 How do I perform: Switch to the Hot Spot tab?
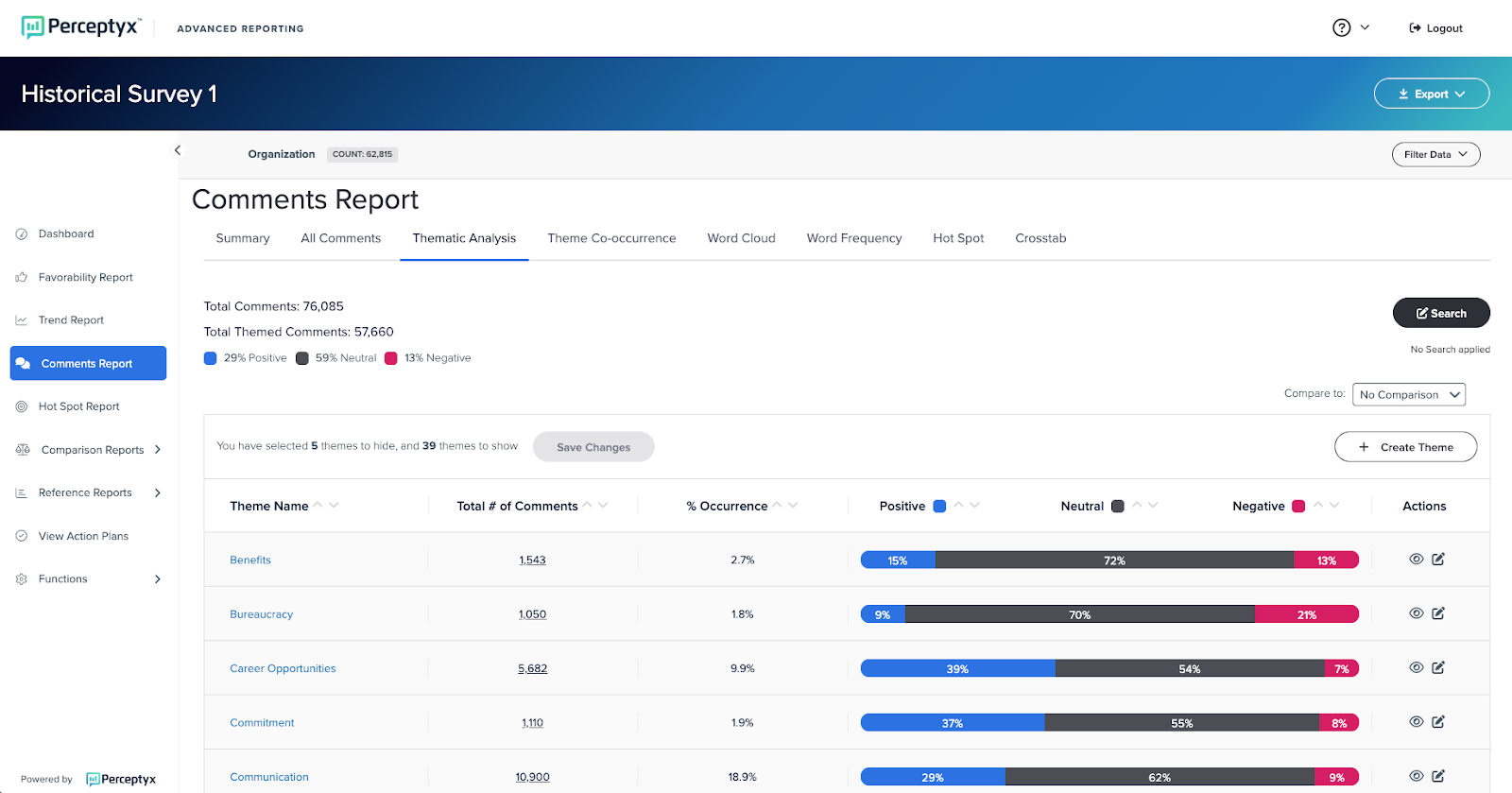click(x=958, y=238)
